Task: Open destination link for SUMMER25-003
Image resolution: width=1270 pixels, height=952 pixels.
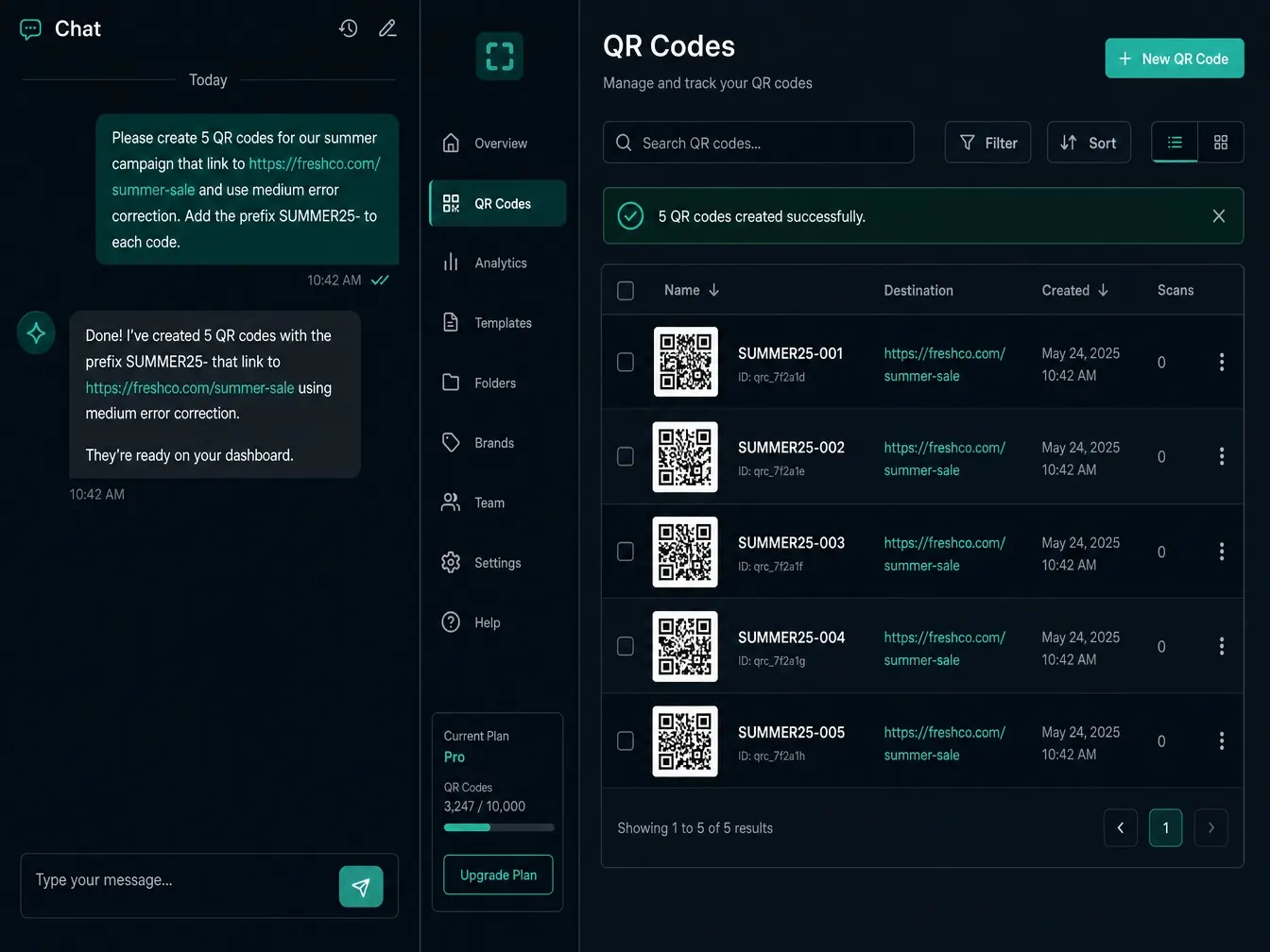Action: tap(944, 554)
